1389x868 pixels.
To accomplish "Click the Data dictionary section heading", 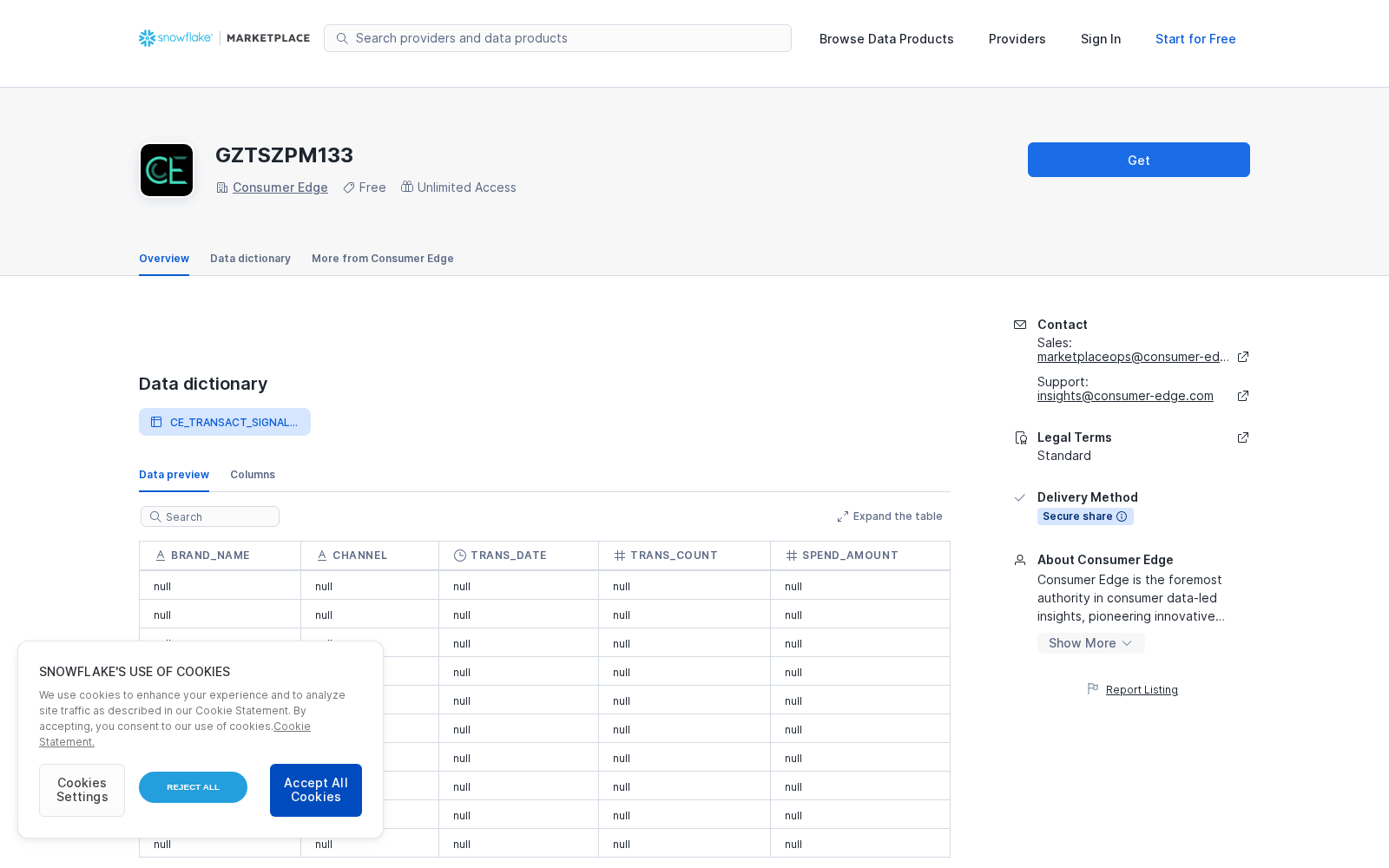I will click(203, 384).
